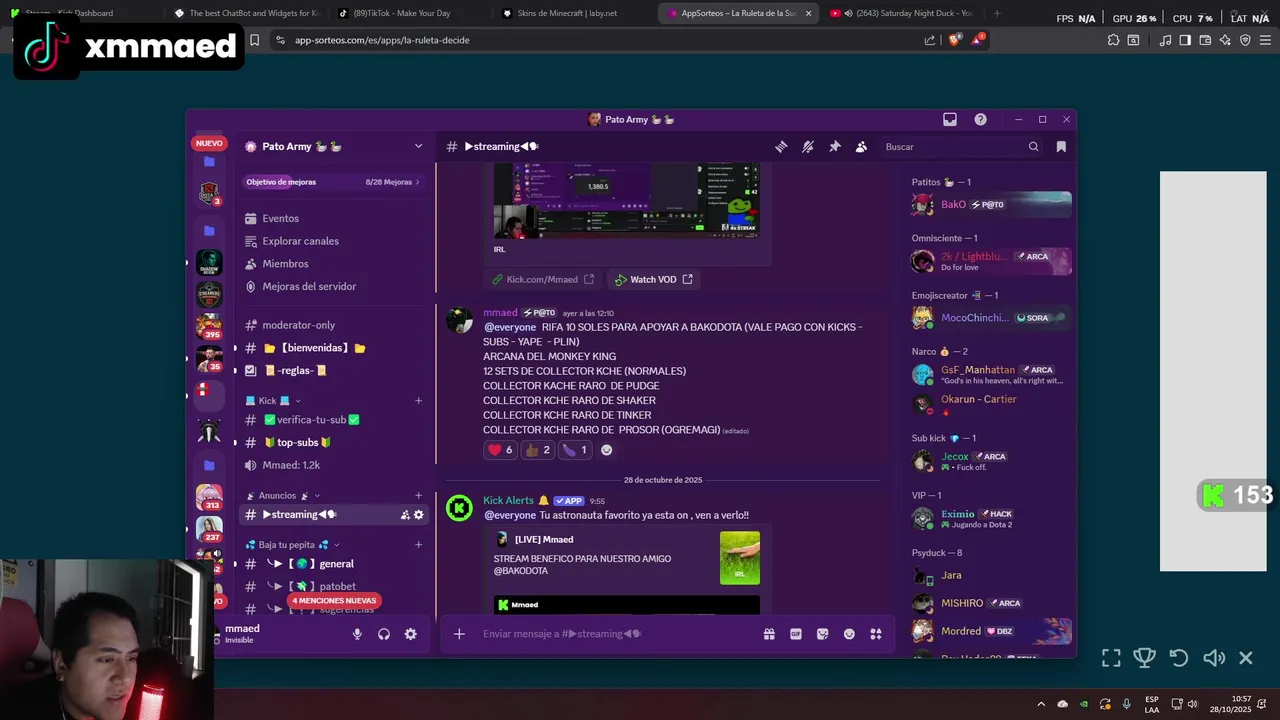
Task: Open the GIF picker
Action: coord(796,634)
